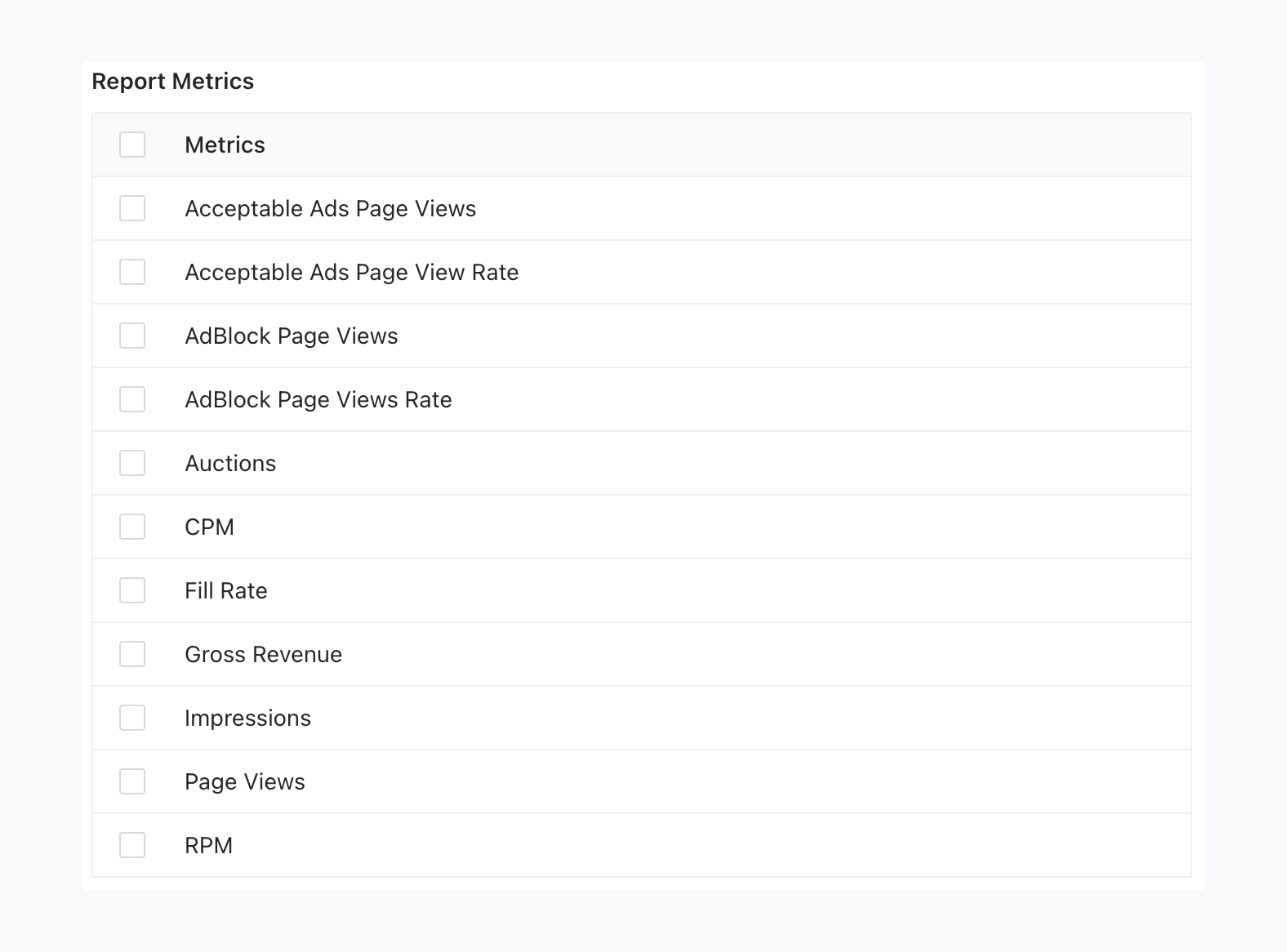
Task: Click the Report Metrics heading
Action: (x=172, y=81)
